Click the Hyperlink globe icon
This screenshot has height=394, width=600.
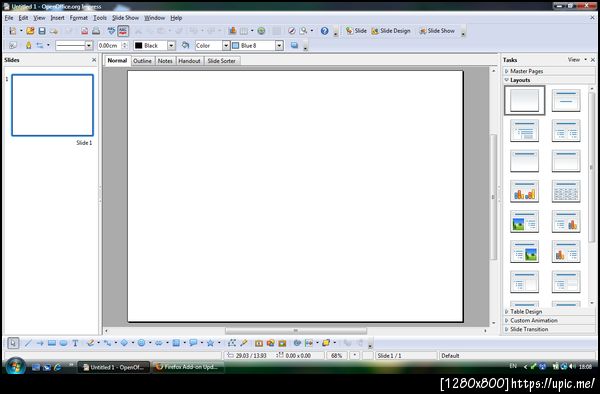coord(261,31)
